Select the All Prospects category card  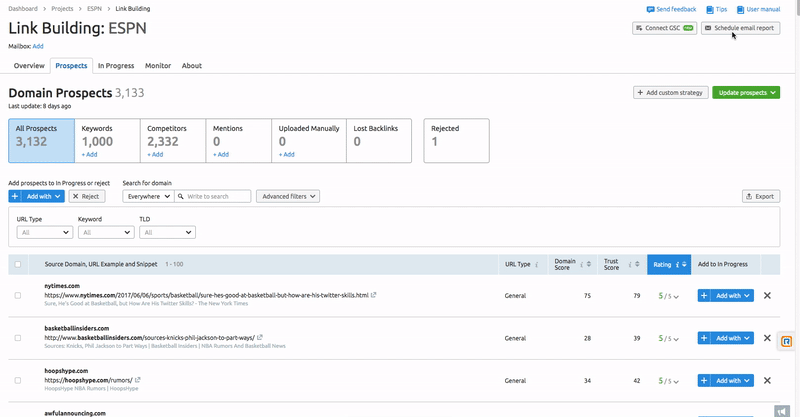[x=41, y=141]
